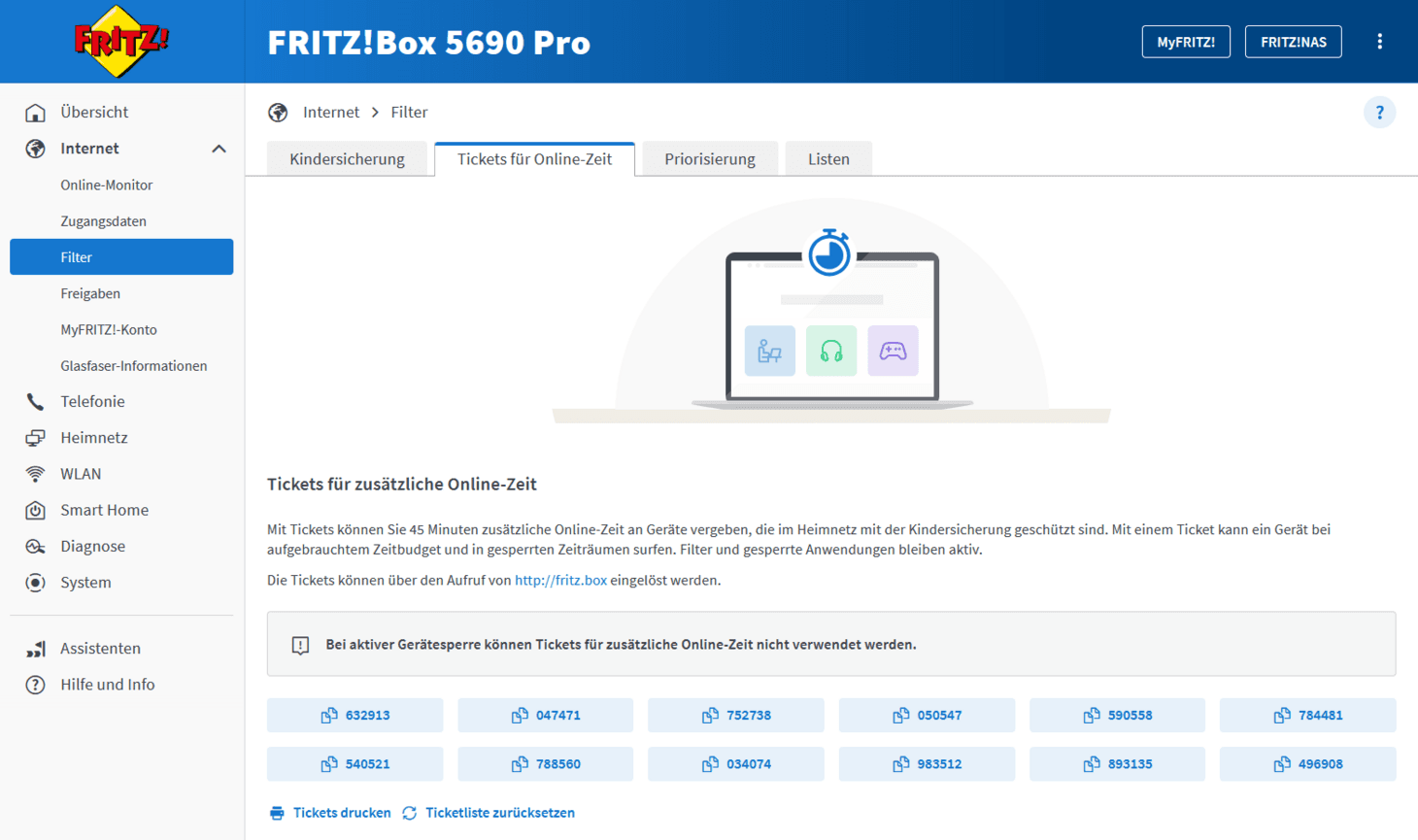Click copy icon of ticket 590558
This screenshot has height=840, width=1418.
pyautogui.click(x=1092, y=716)
